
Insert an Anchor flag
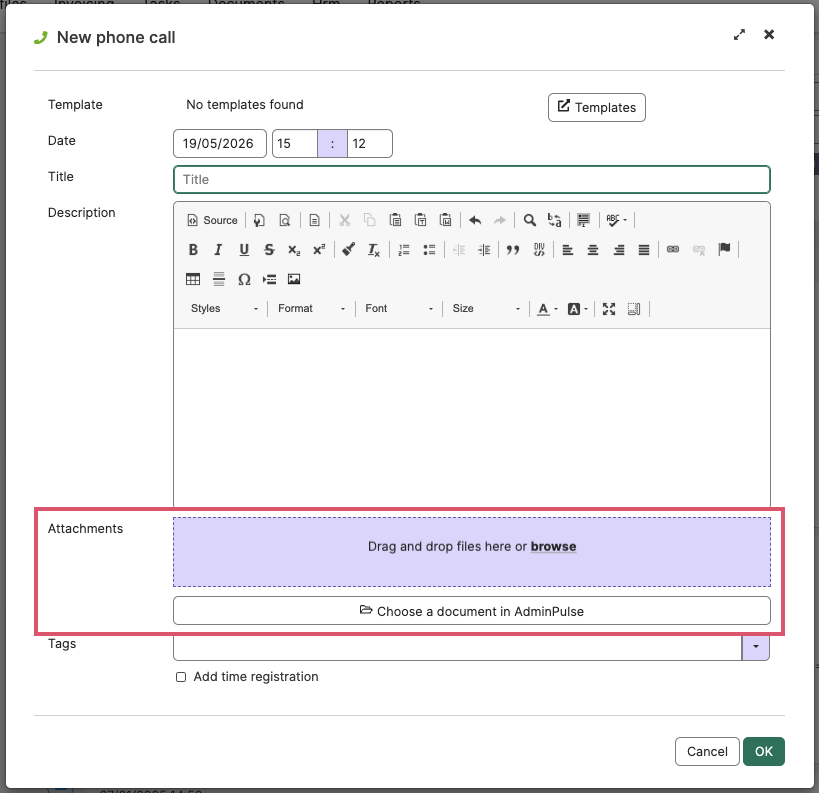tap(724, 250)
